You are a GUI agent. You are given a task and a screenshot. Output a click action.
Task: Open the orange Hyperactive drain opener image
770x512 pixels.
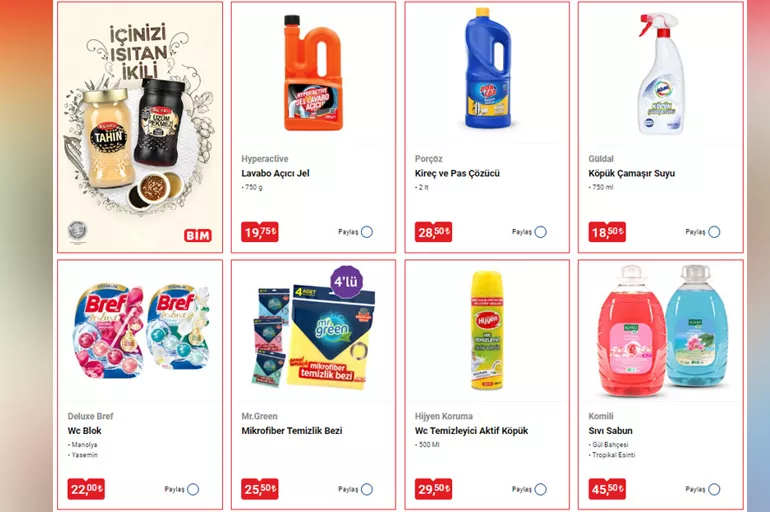click(313, 73)
